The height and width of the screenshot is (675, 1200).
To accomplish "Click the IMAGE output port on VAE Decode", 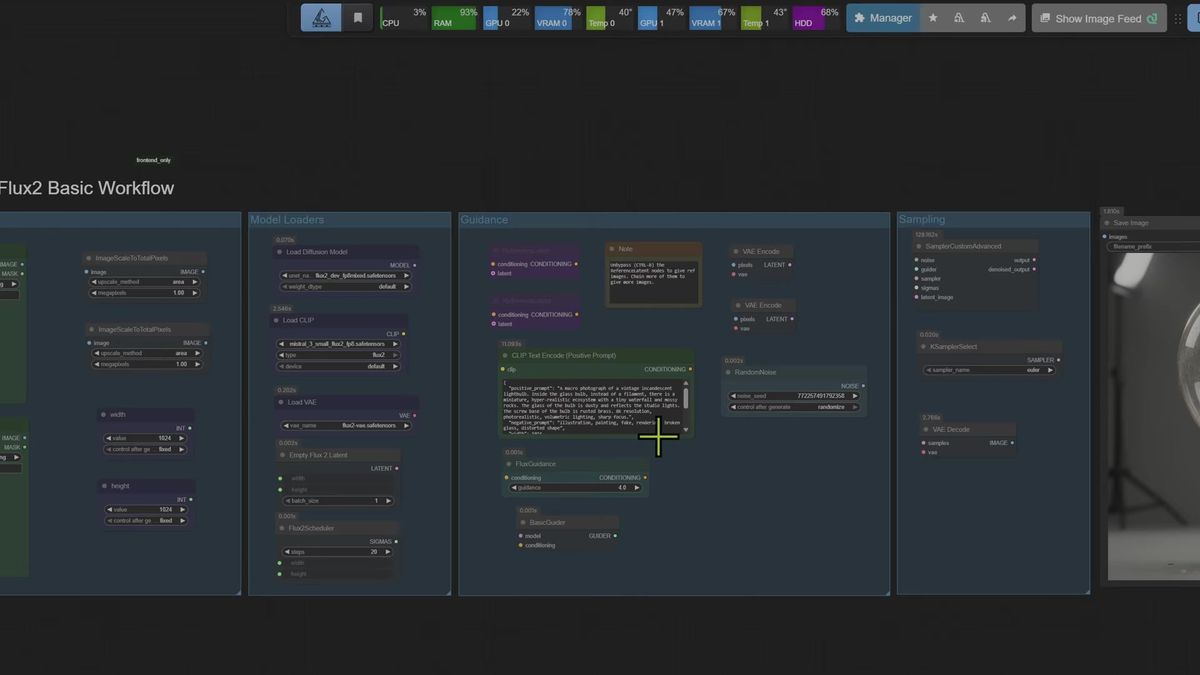I will 1012,442.
